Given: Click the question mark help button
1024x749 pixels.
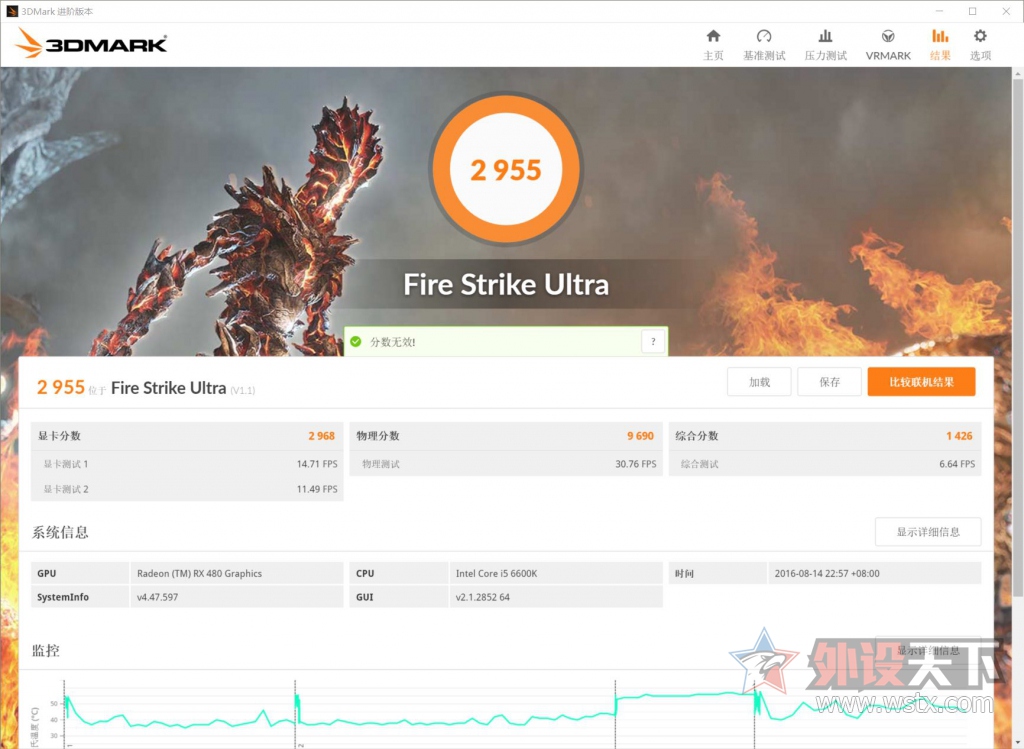Looking at the screenshot, I should coord(653,342).
